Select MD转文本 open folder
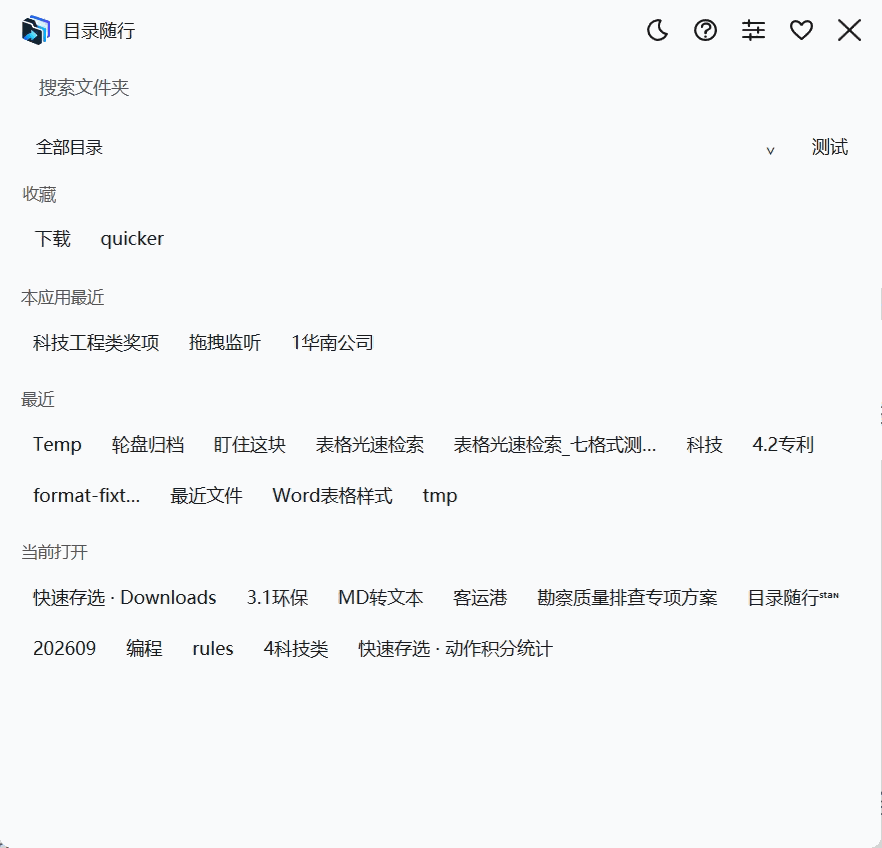The image size is (882, 848). [380, 597]
